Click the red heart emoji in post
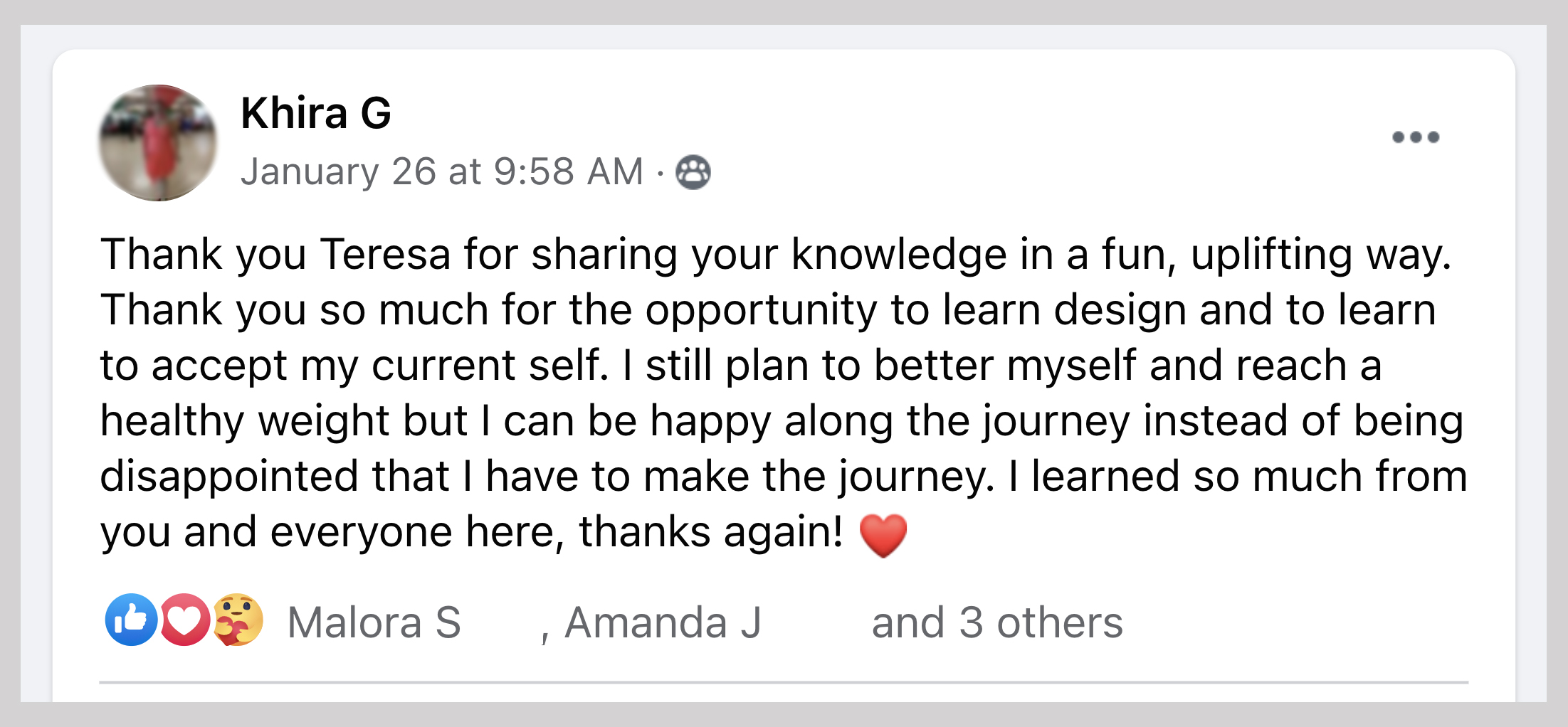 coord(883,535)
